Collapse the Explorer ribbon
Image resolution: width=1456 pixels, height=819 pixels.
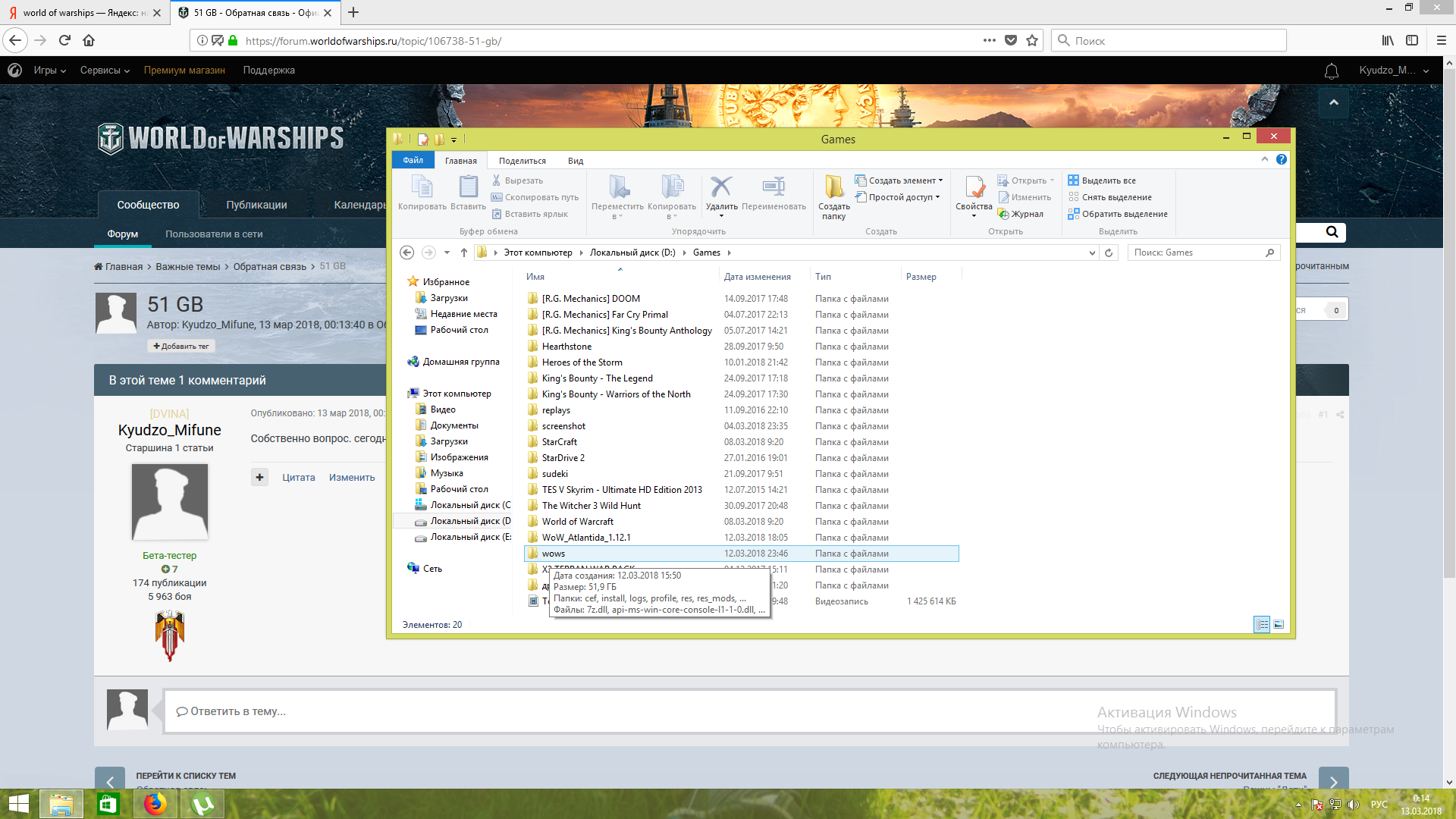click(1264, 159)
